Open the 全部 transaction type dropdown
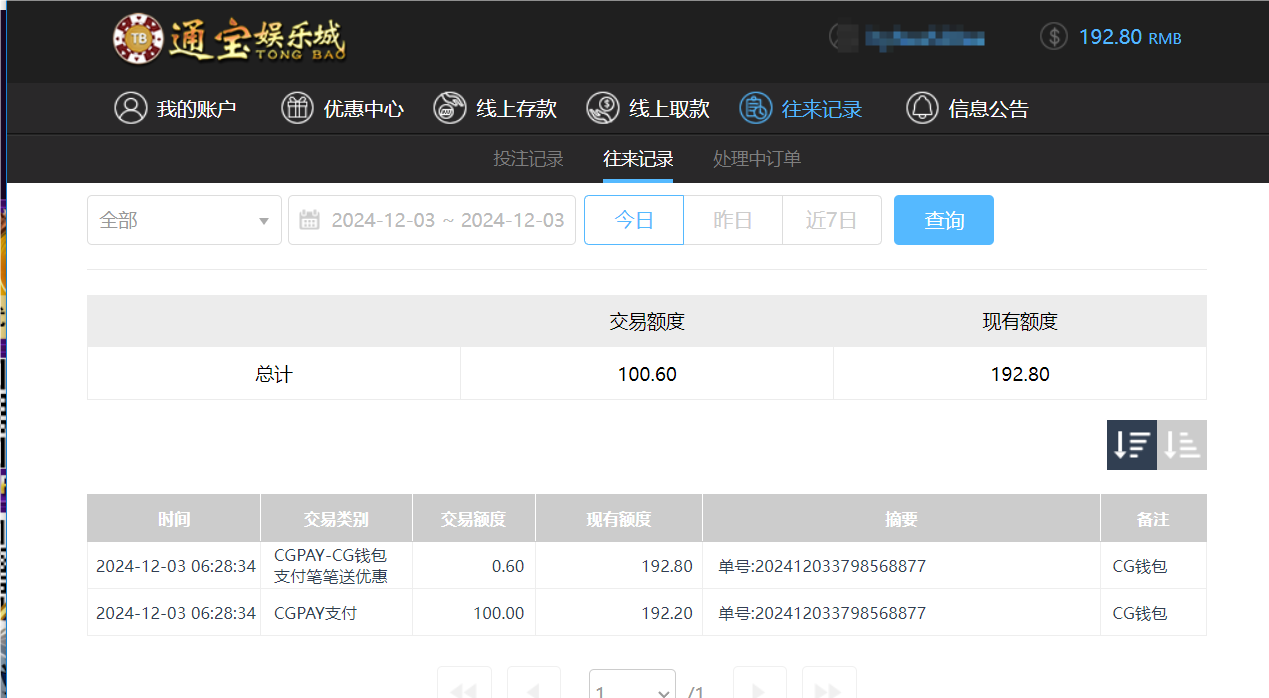This screenshot has height=698, width=1269. [184, 220]
